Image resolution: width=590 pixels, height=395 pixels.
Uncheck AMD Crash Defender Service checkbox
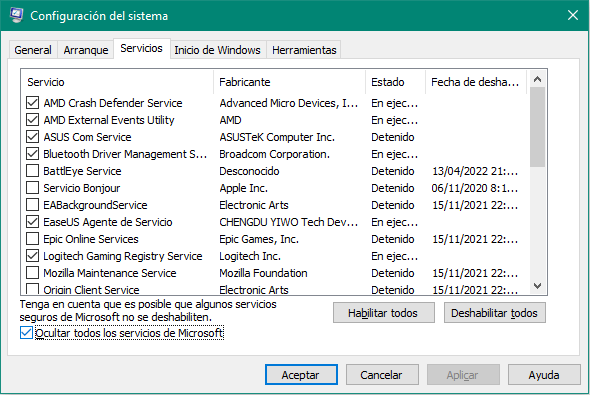click(x=32, y=103)
